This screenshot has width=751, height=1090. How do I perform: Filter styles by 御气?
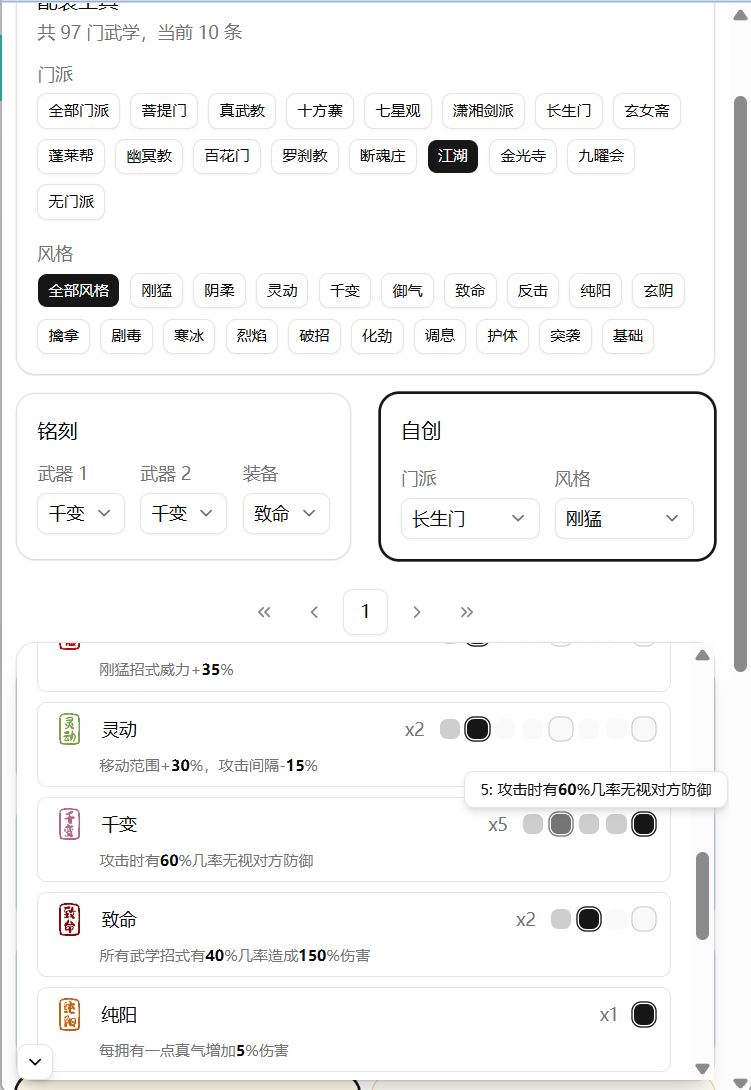point(407,291)
